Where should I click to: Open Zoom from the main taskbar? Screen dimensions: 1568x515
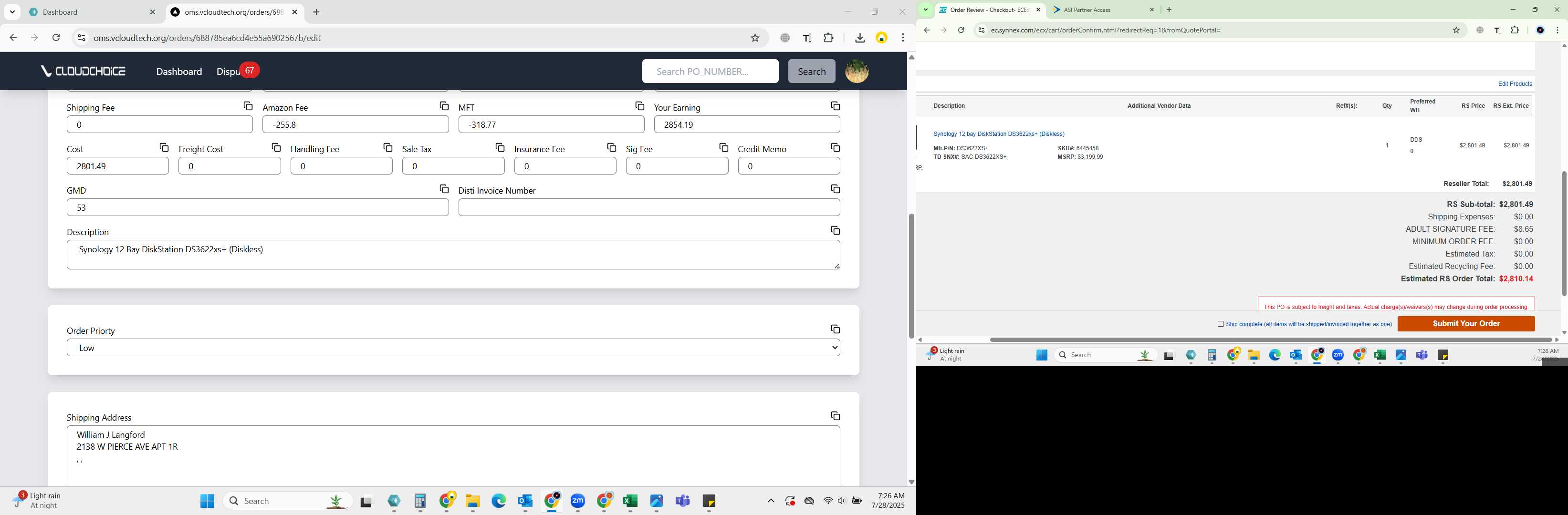pyautogui.click(x=578, y=501)
